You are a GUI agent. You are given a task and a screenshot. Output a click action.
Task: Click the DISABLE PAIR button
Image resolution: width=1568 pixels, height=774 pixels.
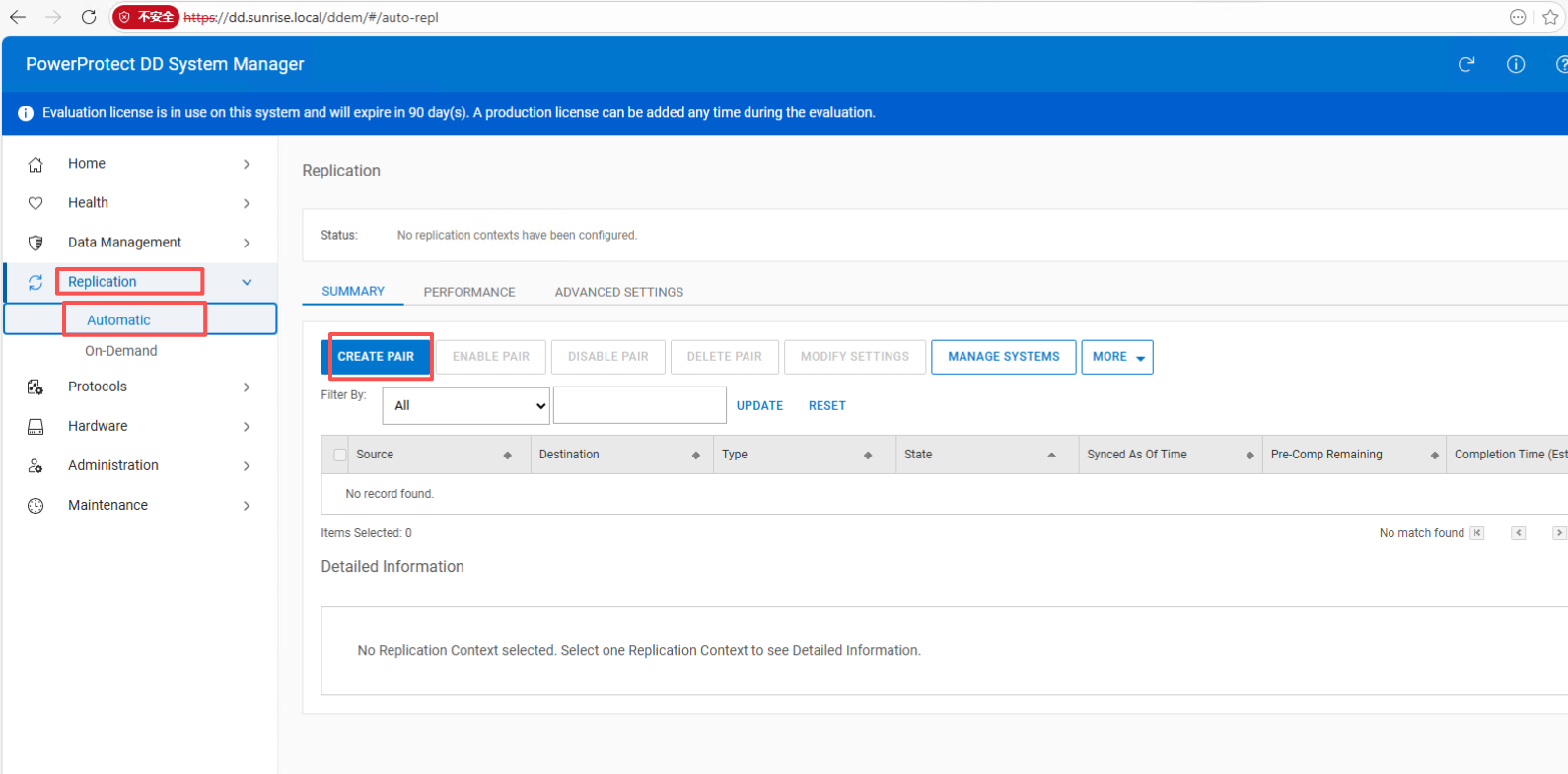tap(608, 357)
